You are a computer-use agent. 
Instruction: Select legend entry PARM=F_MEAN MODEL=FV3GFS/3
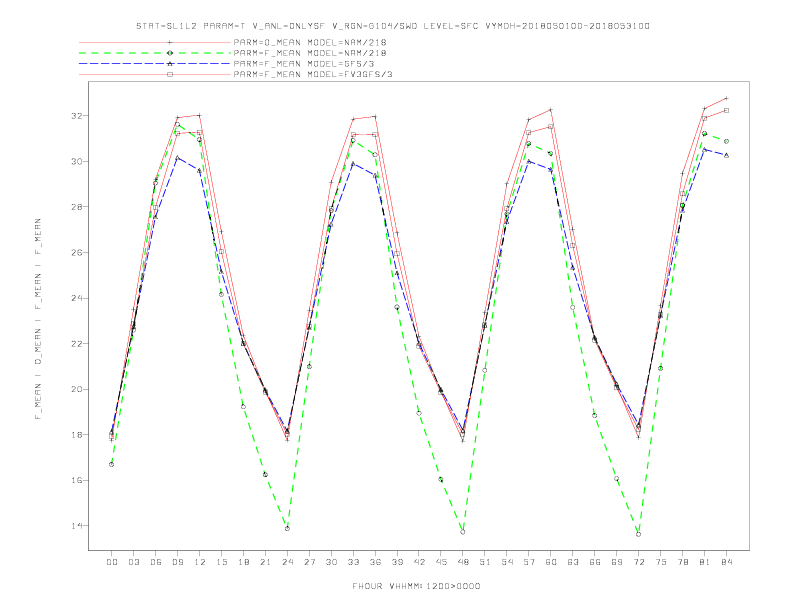pos(313,74)
